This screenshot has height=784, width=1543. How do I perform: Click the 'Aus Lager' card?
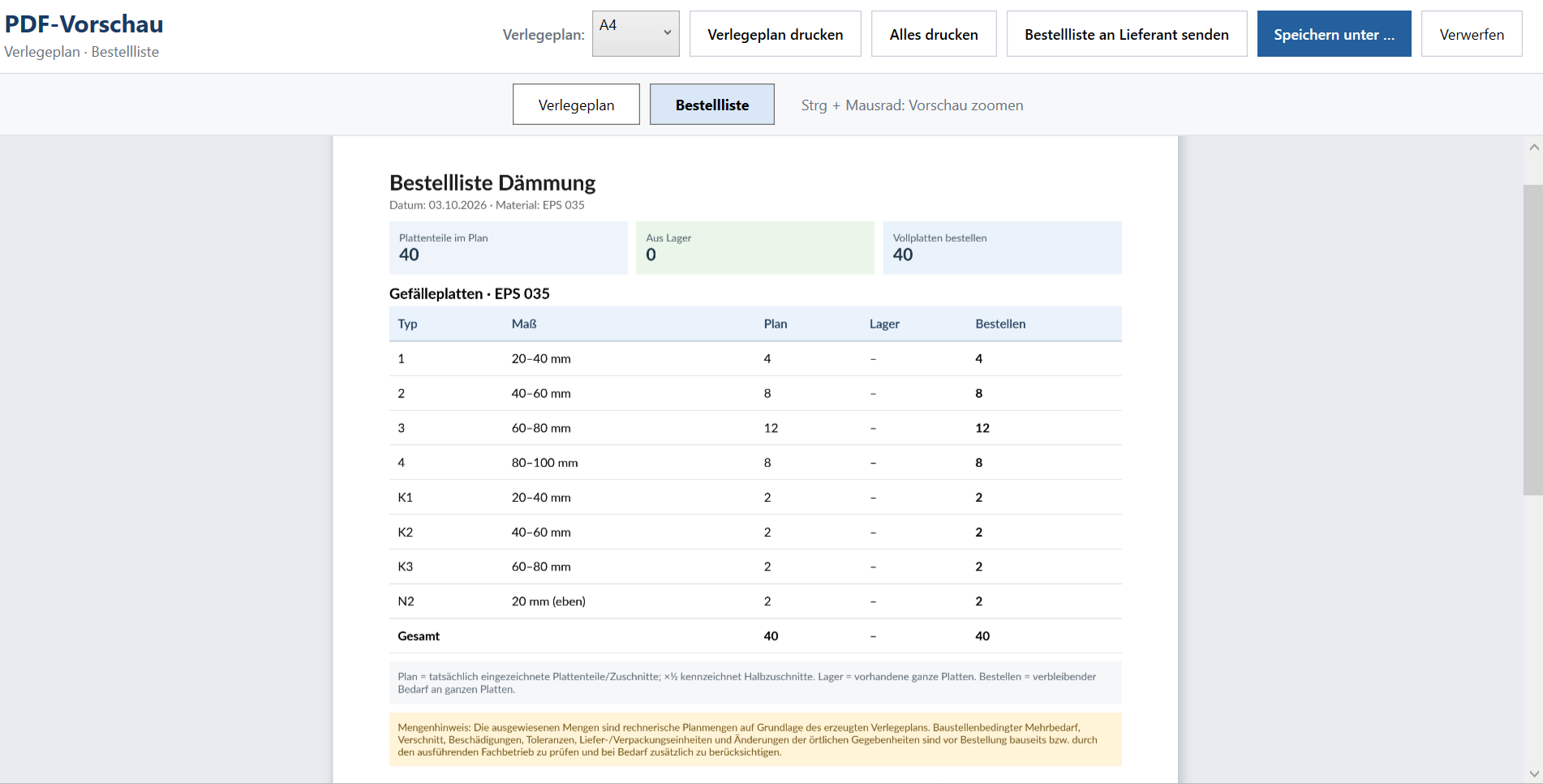click(755, 247)
